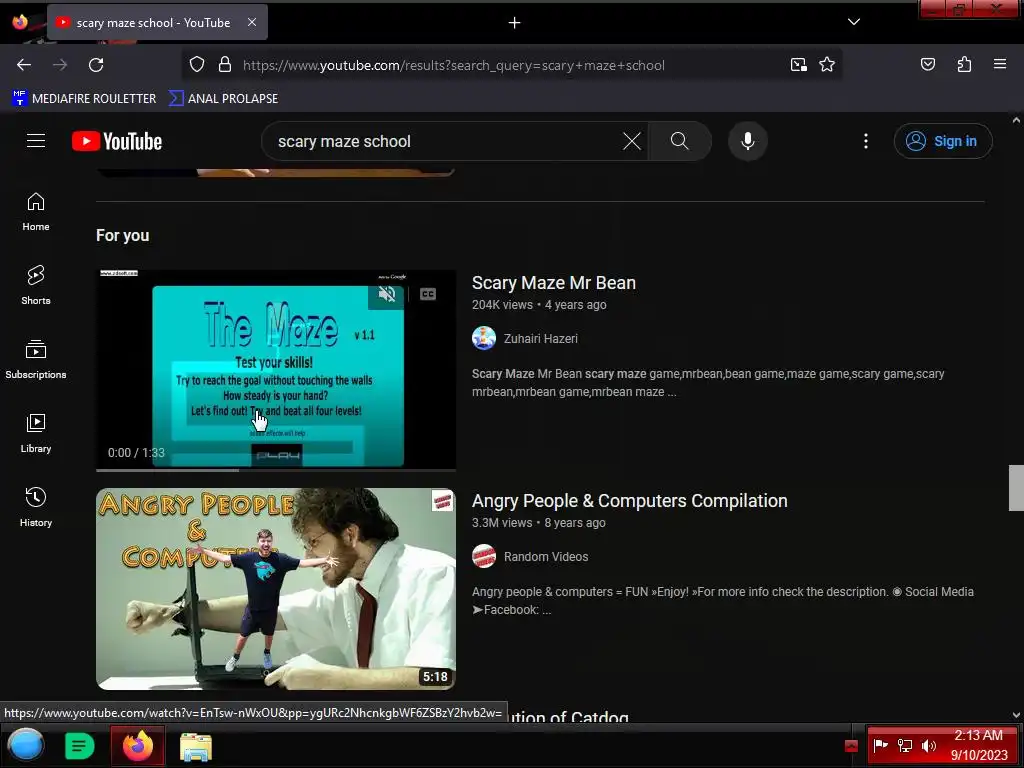Go back with the browser back arrow
Image resolution: width=1024 pixels, height=768 pixels.
[24, 65]
